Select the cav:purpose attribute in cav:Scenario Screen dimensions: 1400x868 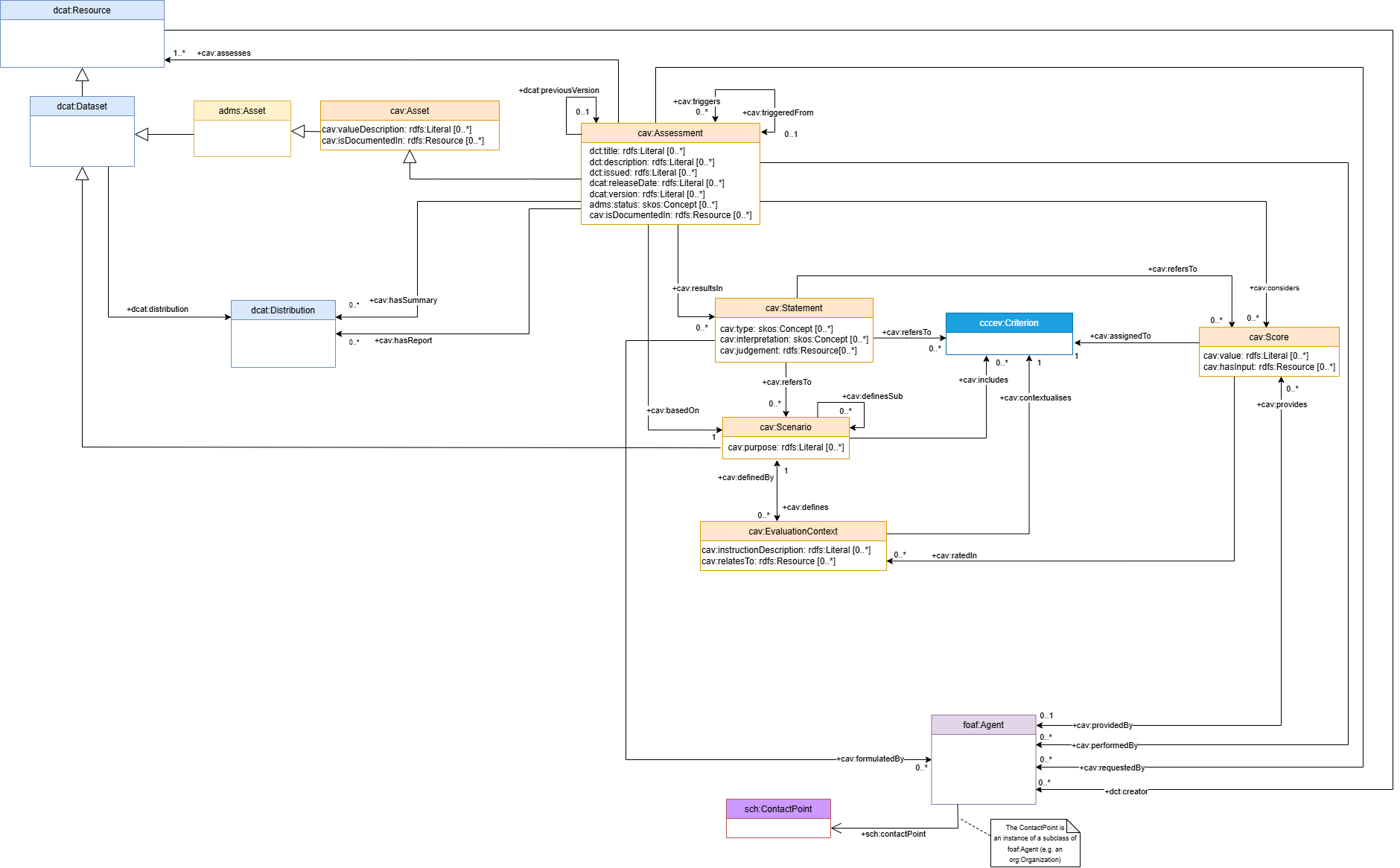click(786, 447)
